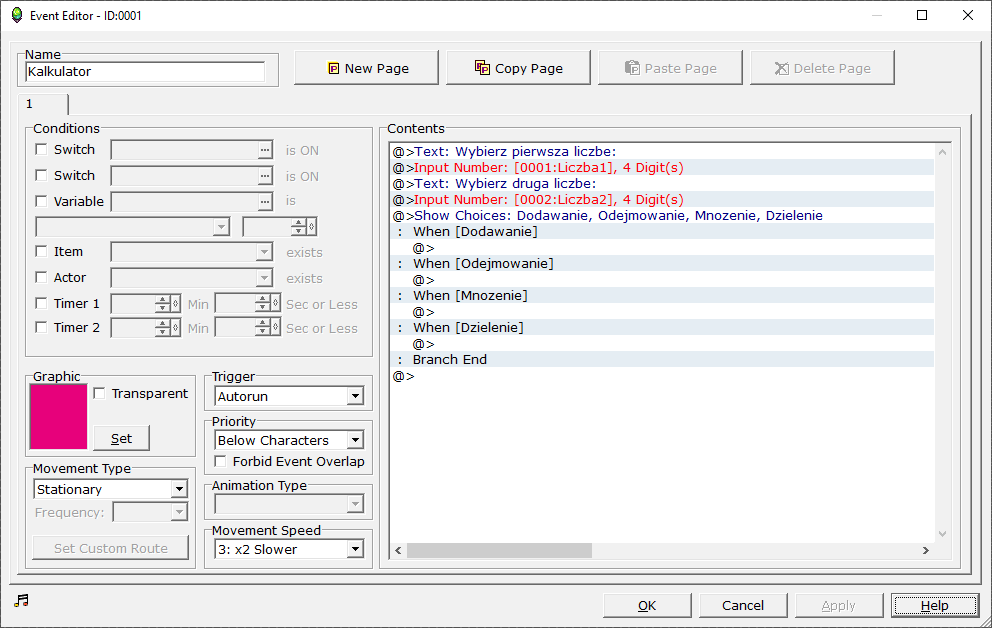
Task: Open the Movement Speed dropdown
Action: point(289,549)
